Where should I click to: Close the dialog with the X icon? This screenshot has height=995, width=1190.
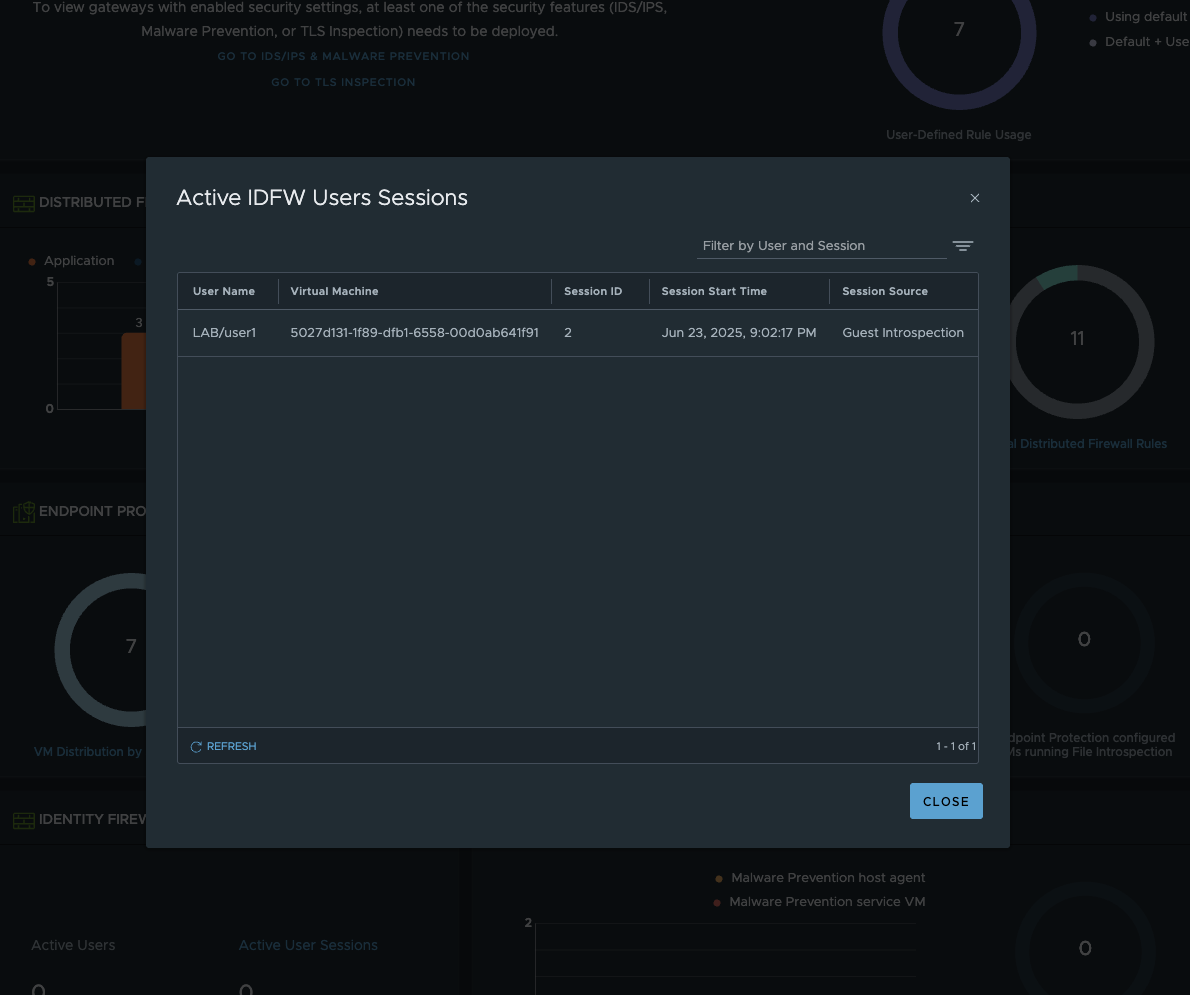[x=975, y=198]
